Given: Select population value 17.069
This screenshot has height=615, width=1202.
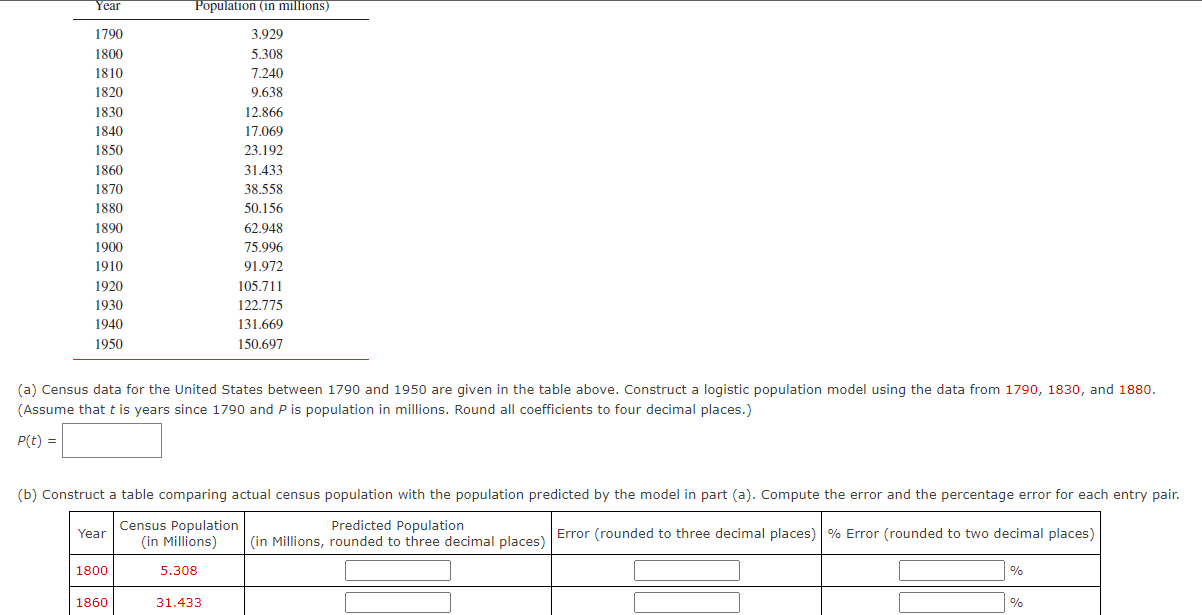Looking at the screenshot, I should [x=264, y=131].
